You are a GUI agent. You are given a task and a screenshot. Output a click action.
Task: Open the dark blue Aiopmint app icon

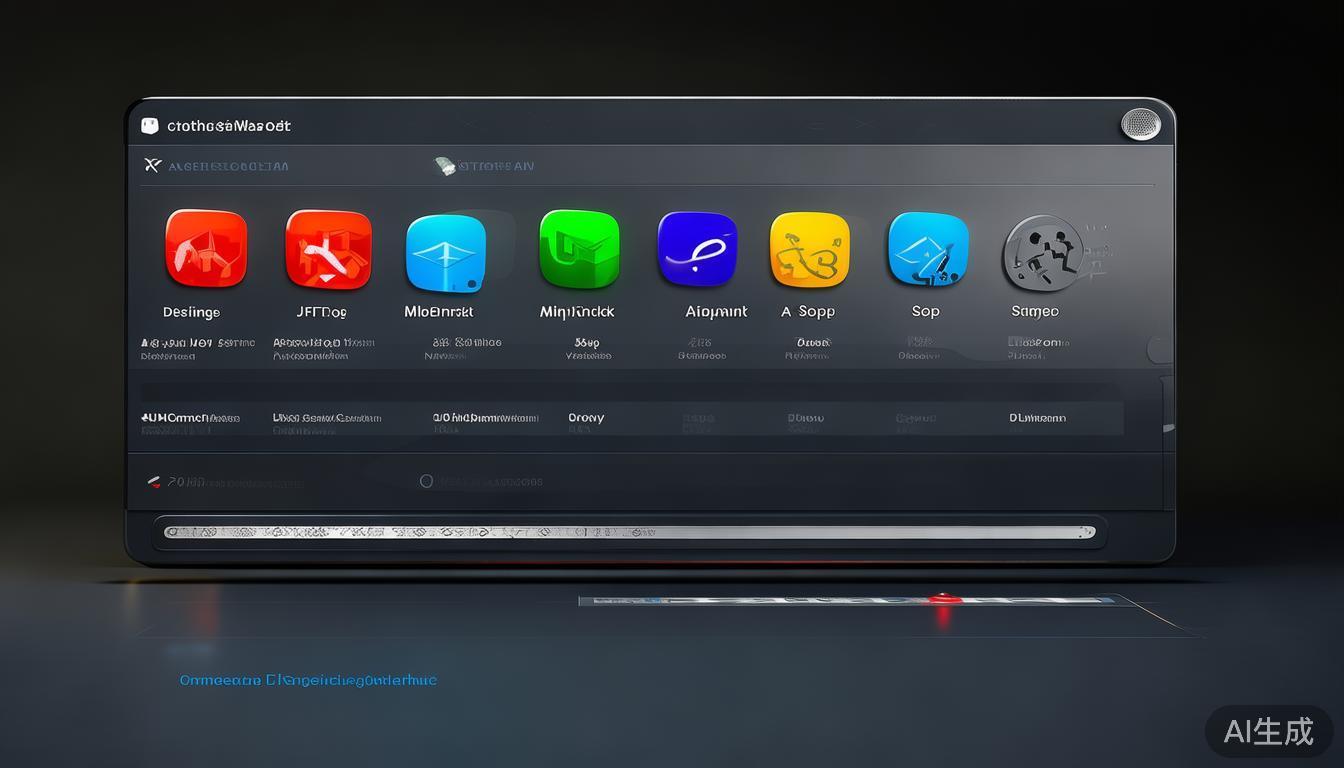point(697,249)
